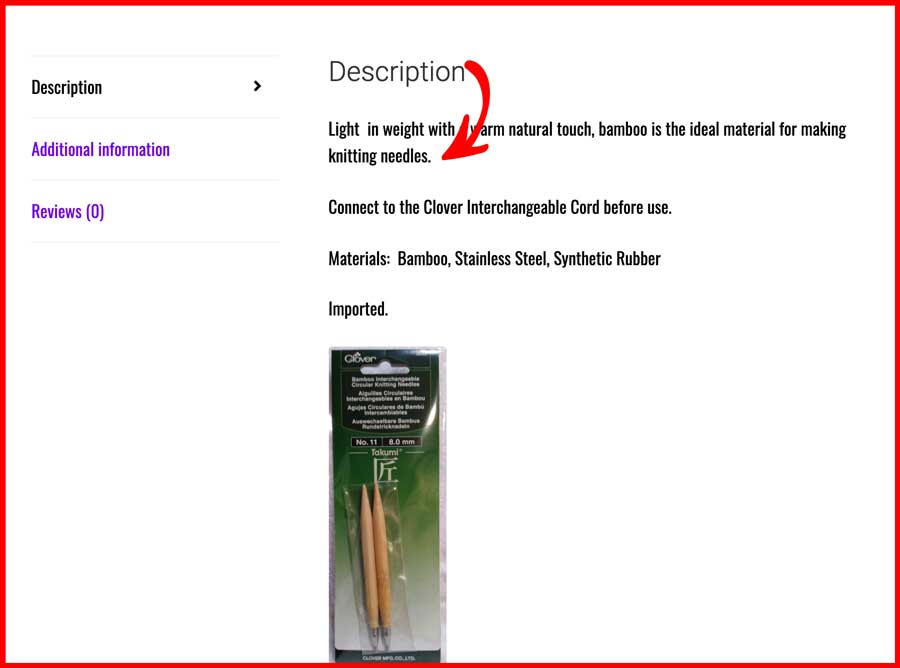The height and width of the screenshot is (668, 900).
Task: Open the Clover needle package image
Action: (387, 505)
